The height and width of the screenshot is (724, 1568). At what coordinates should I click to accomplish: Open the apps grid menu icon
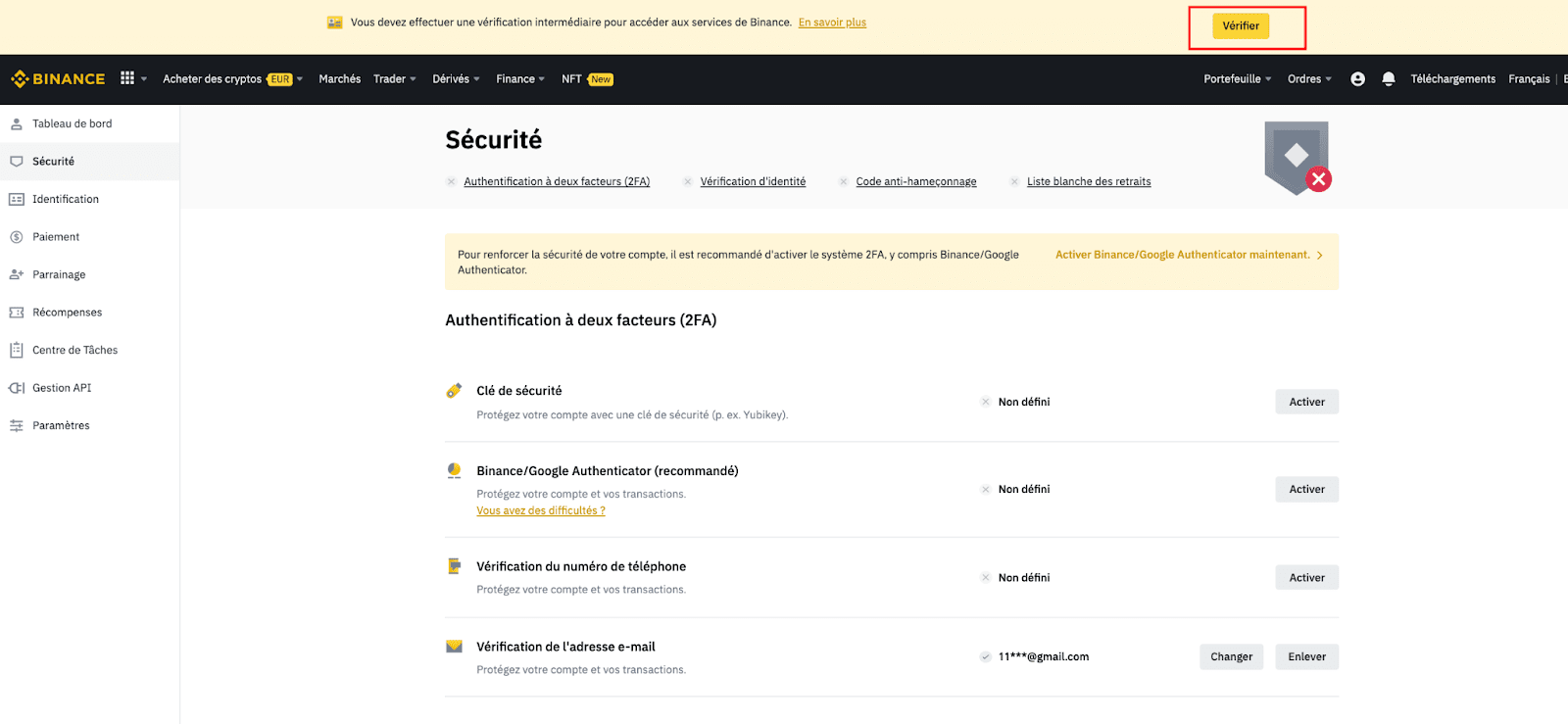click(127, 78)
